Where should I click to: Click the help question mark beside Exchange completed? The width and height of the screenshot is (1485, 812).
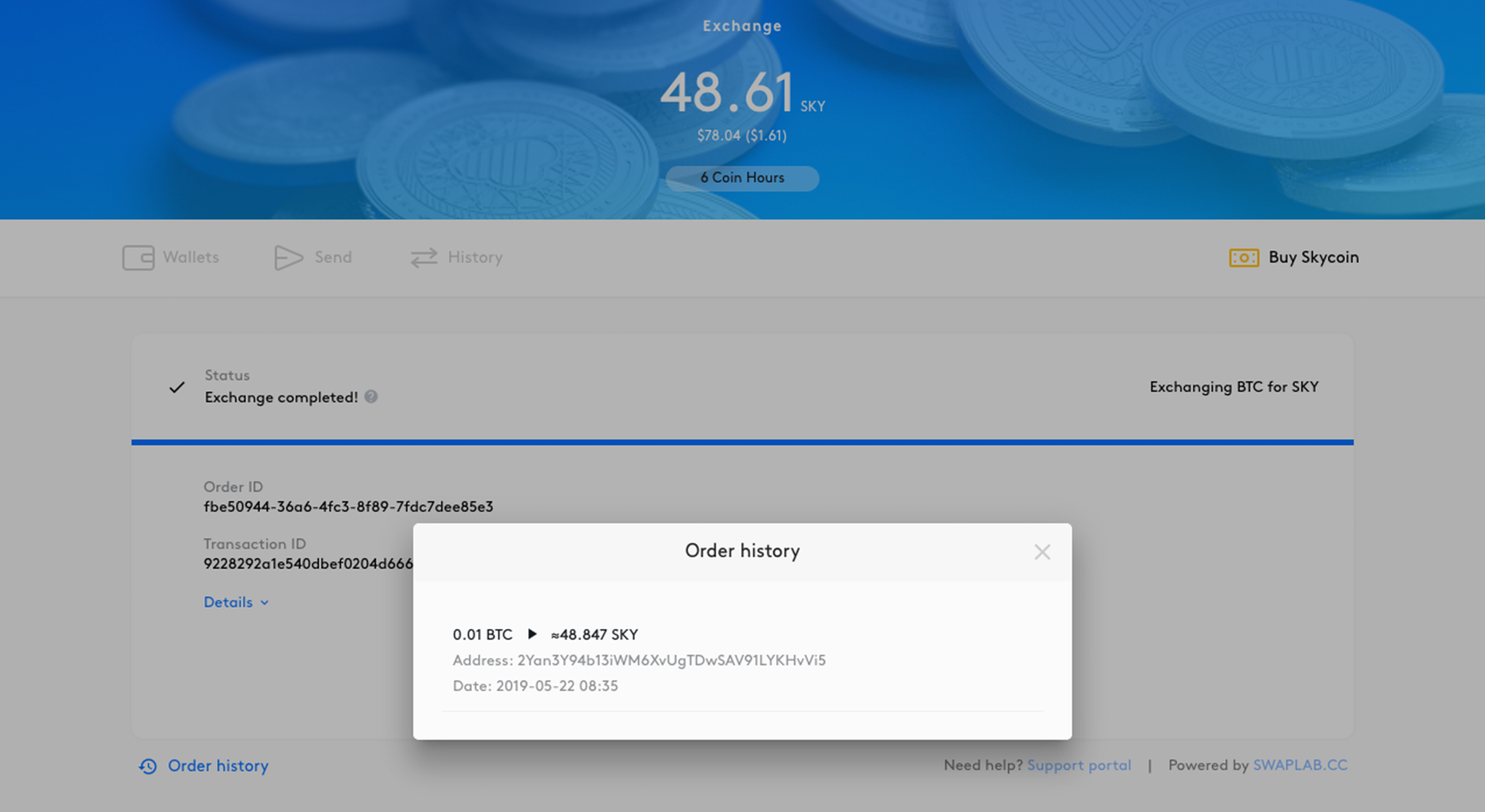370,397
